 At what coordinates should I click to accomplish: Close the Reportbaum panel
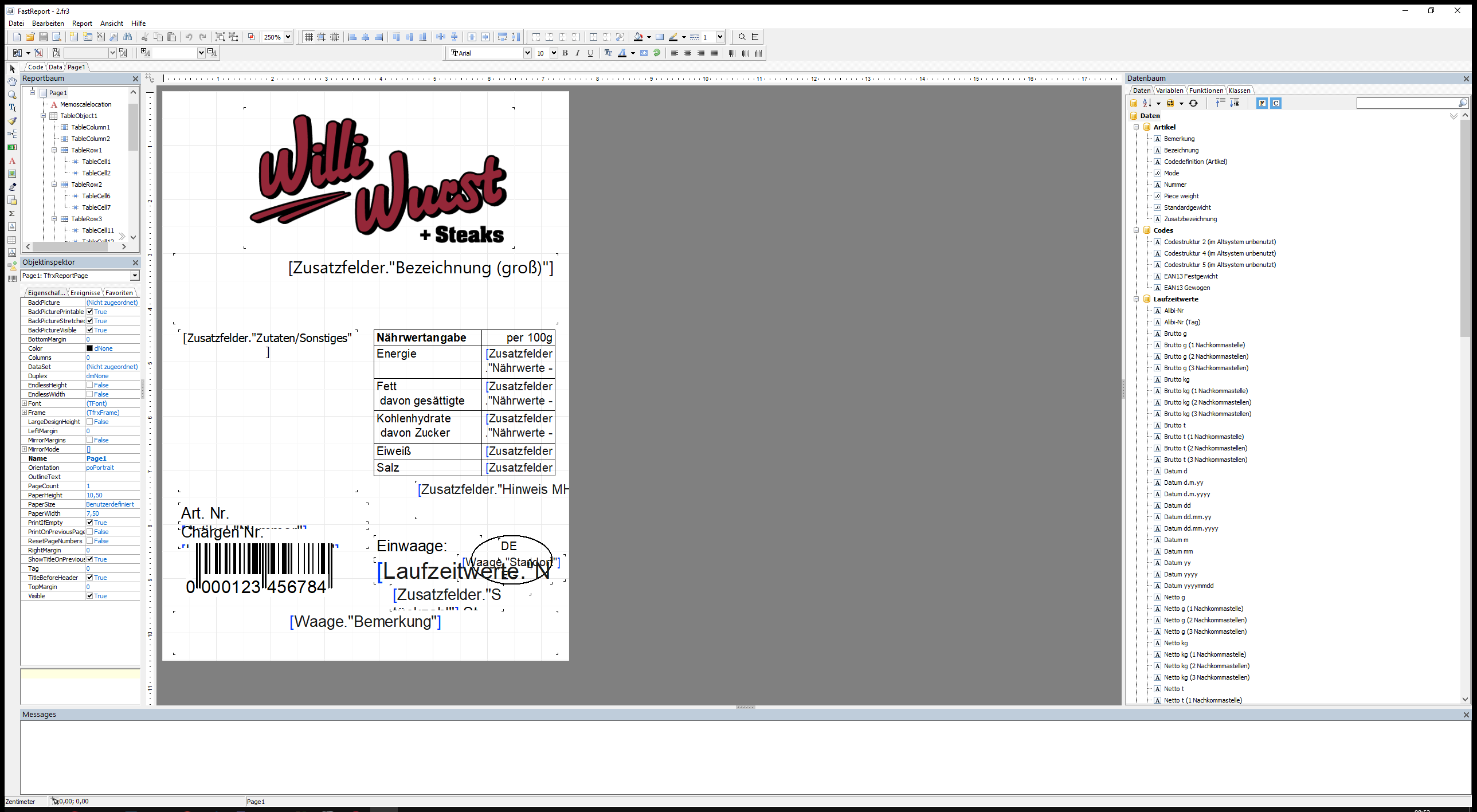tap(135, 79)
